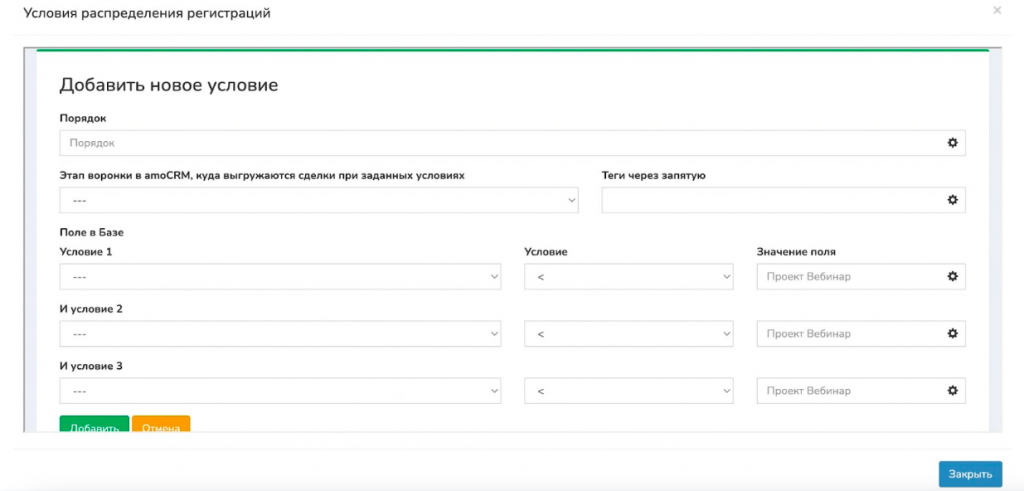Click gear icon in И условие 3 value field
Image resolution: width=1024 pixels, height=491 pixels.
click(952, 391)
